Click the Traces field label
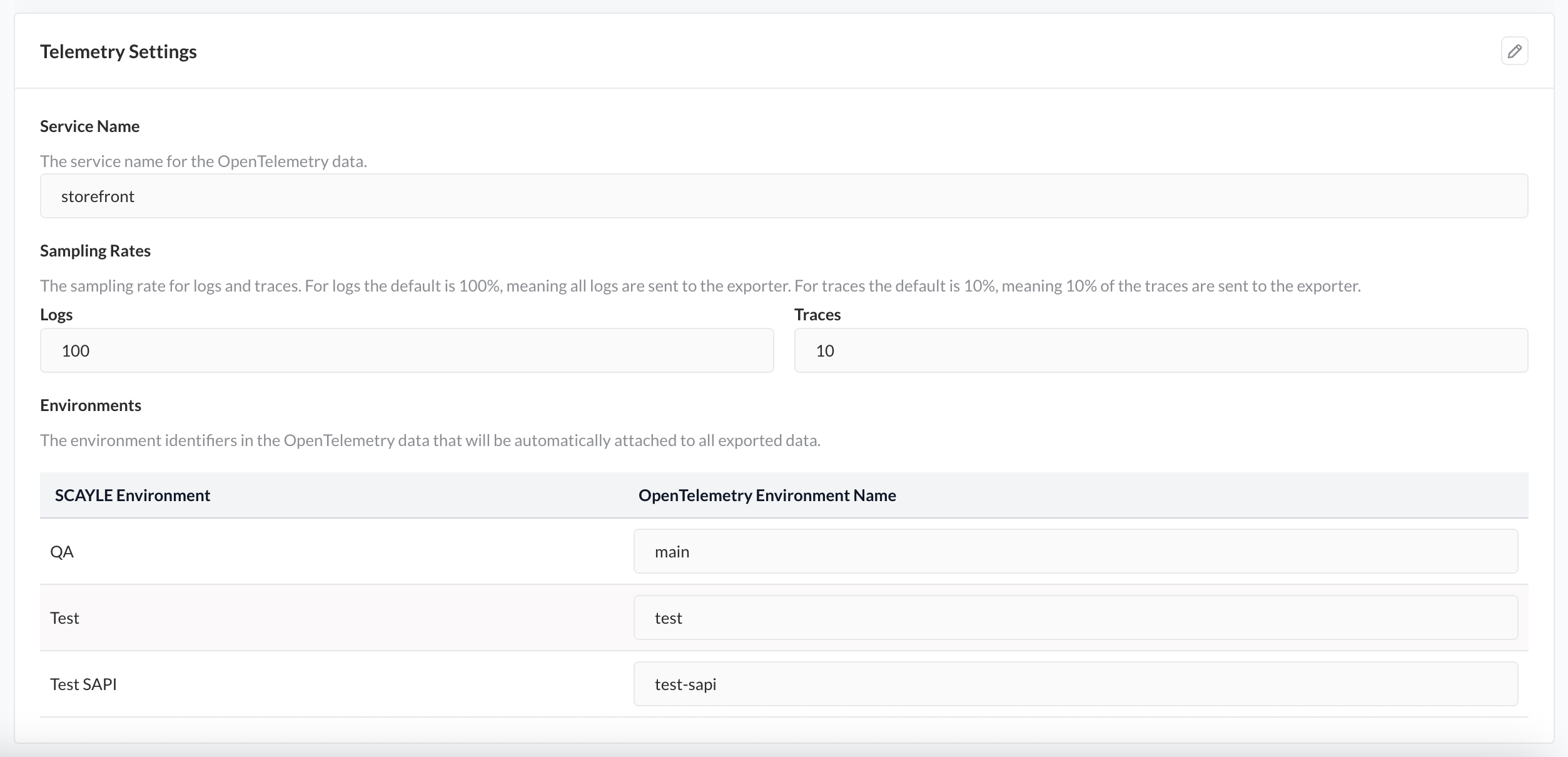The width and height of the screenshot is (1568, 757). pyautogui.click(x=817, y=315)
